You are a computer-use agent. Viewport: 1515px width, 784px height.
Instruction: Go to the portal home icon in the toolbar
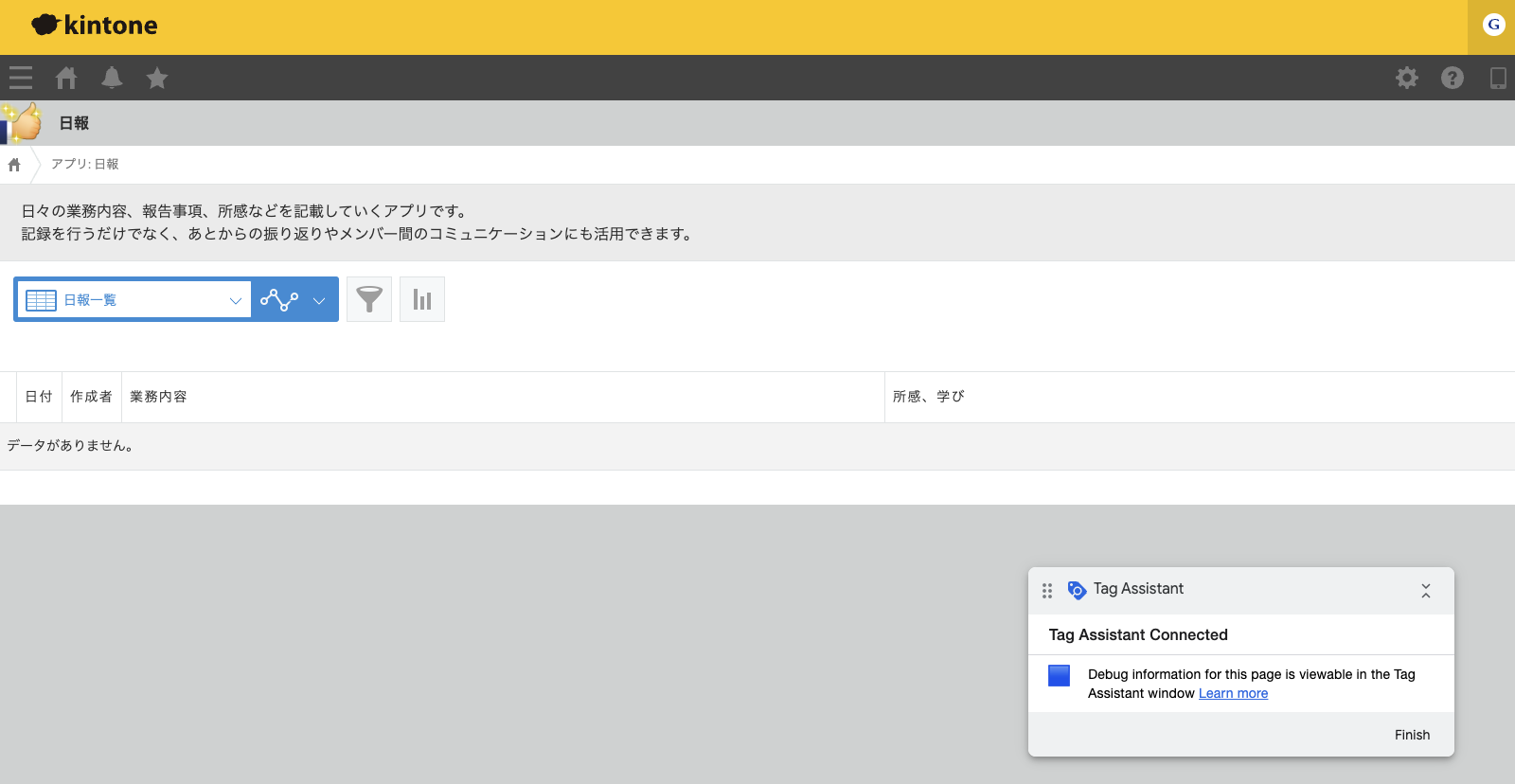tap(66, 78)
